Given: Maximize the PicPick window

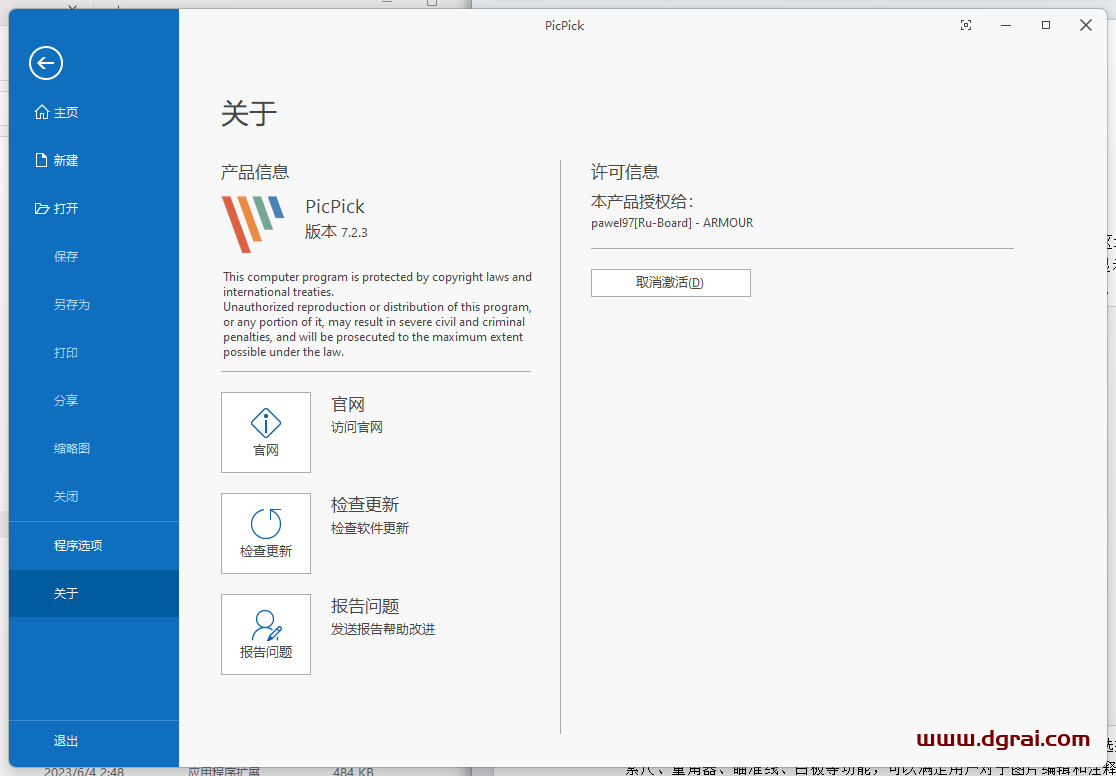Looking at the screenshot, I should [1046, 26].
